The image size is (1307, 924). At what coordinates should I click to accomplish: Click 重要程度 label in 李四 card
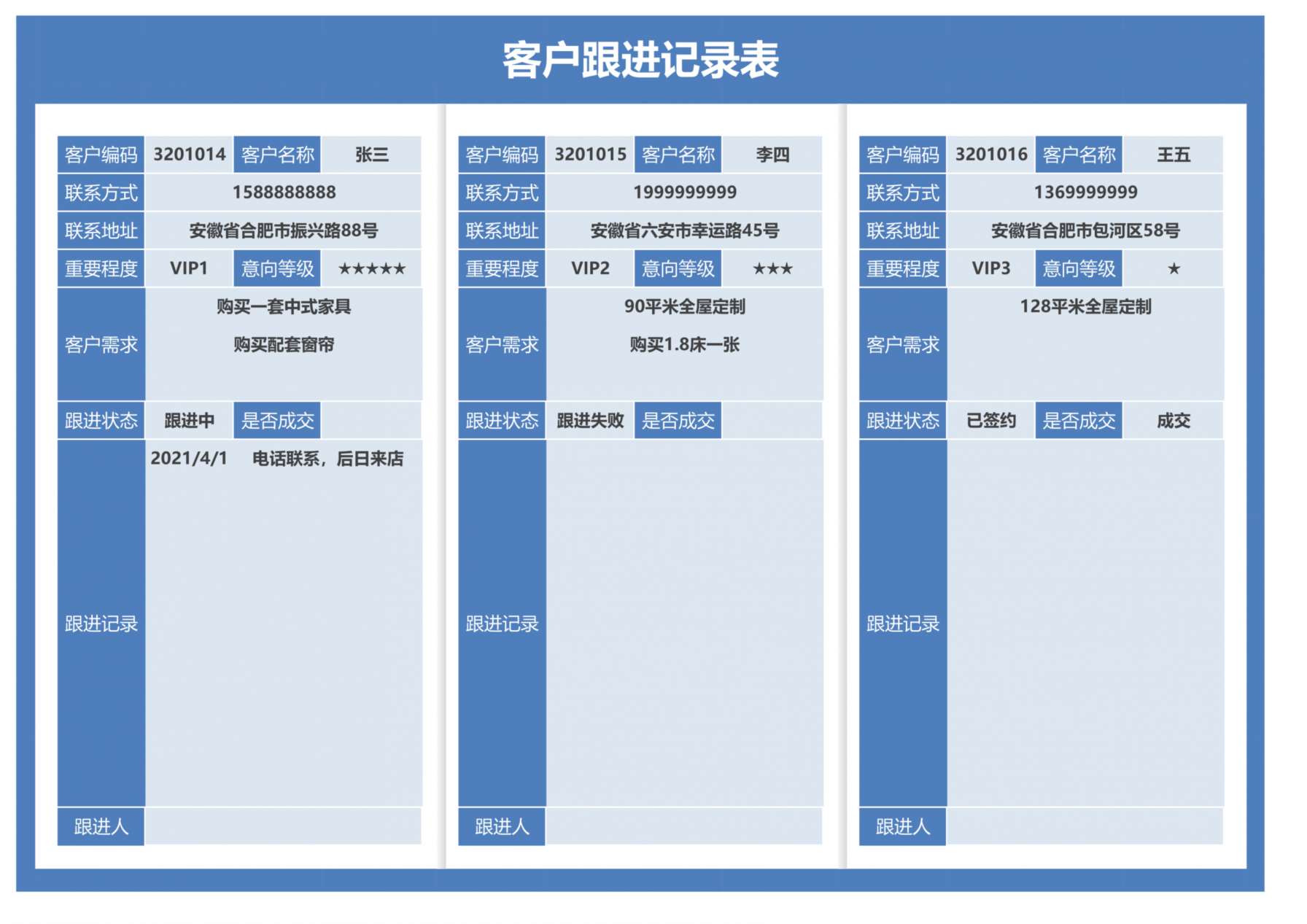pyautogui.click(x=503, y=268)
